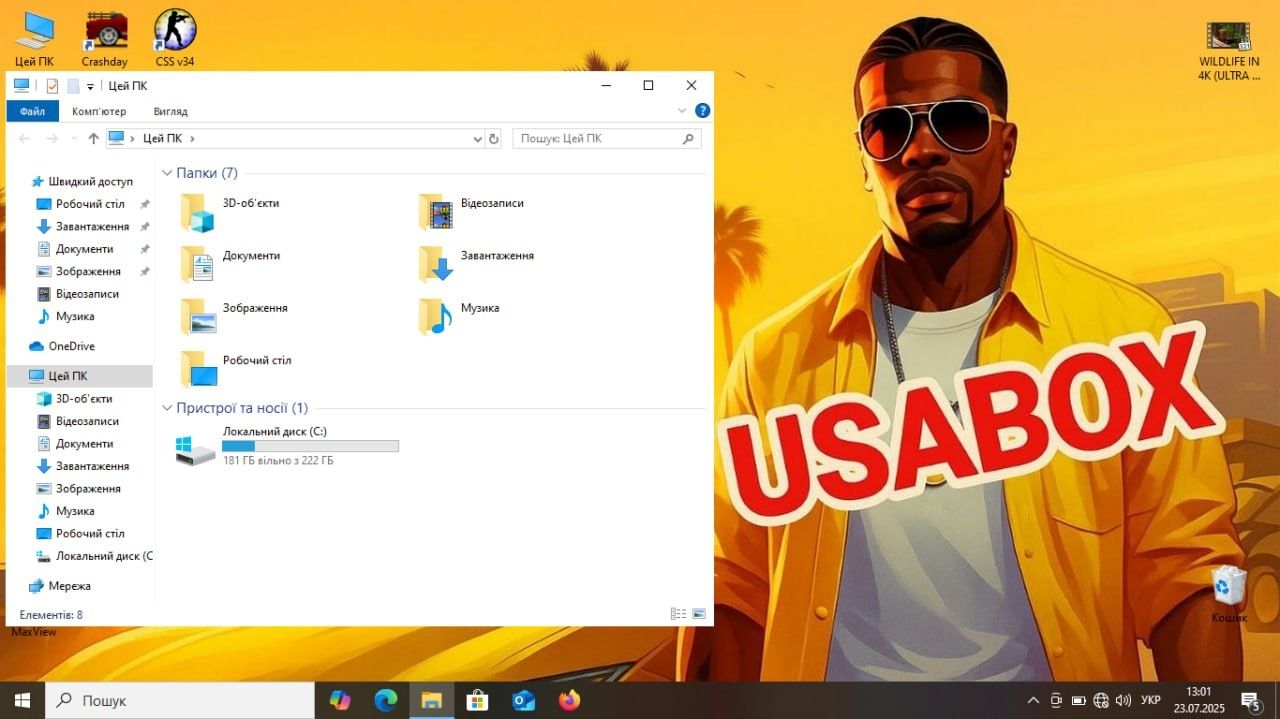Open the root breadcrumb chevron before Цей ПК
This screenshot has width=1280, height=719.
click(133, 139)
